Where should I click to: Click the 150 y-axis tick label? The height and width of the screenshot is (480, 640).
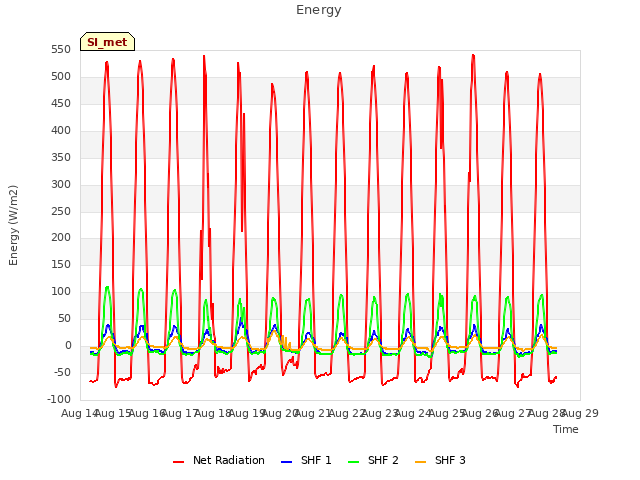[61, 264]
